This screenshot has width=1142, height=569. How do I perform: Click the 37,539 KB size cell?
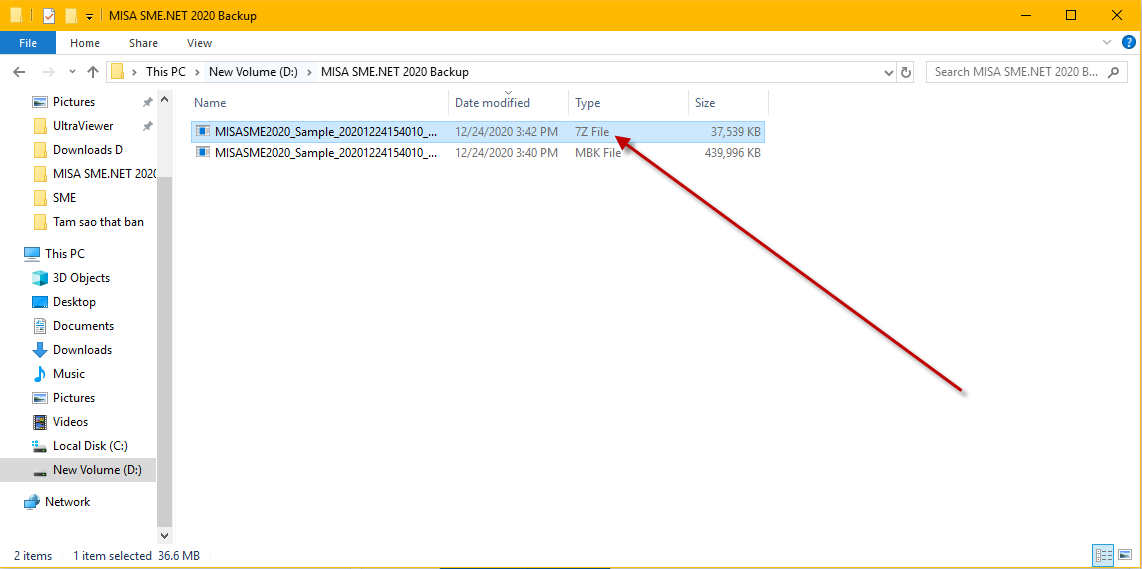tap(736, 132)
